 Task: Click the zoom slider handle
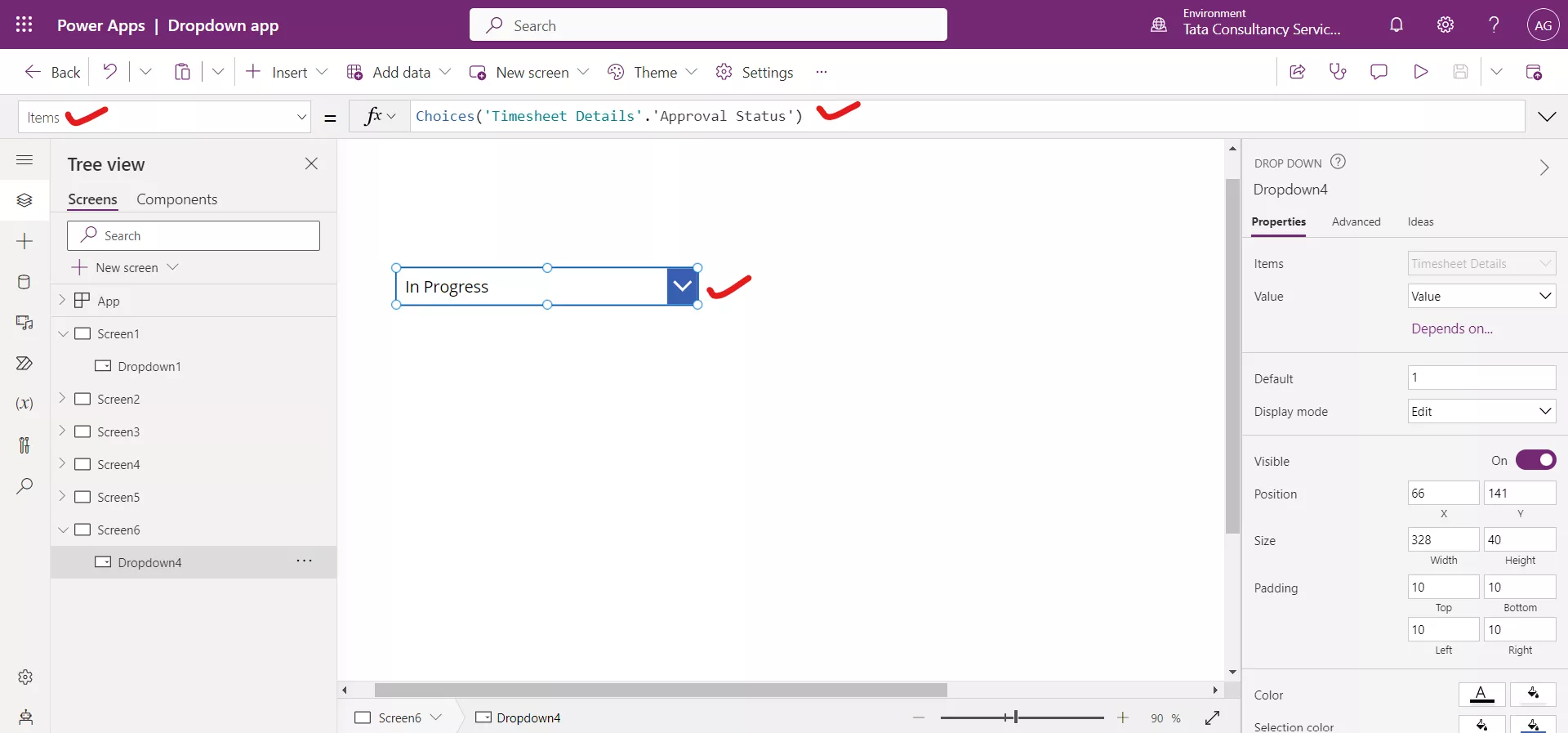coord(1015,717)
